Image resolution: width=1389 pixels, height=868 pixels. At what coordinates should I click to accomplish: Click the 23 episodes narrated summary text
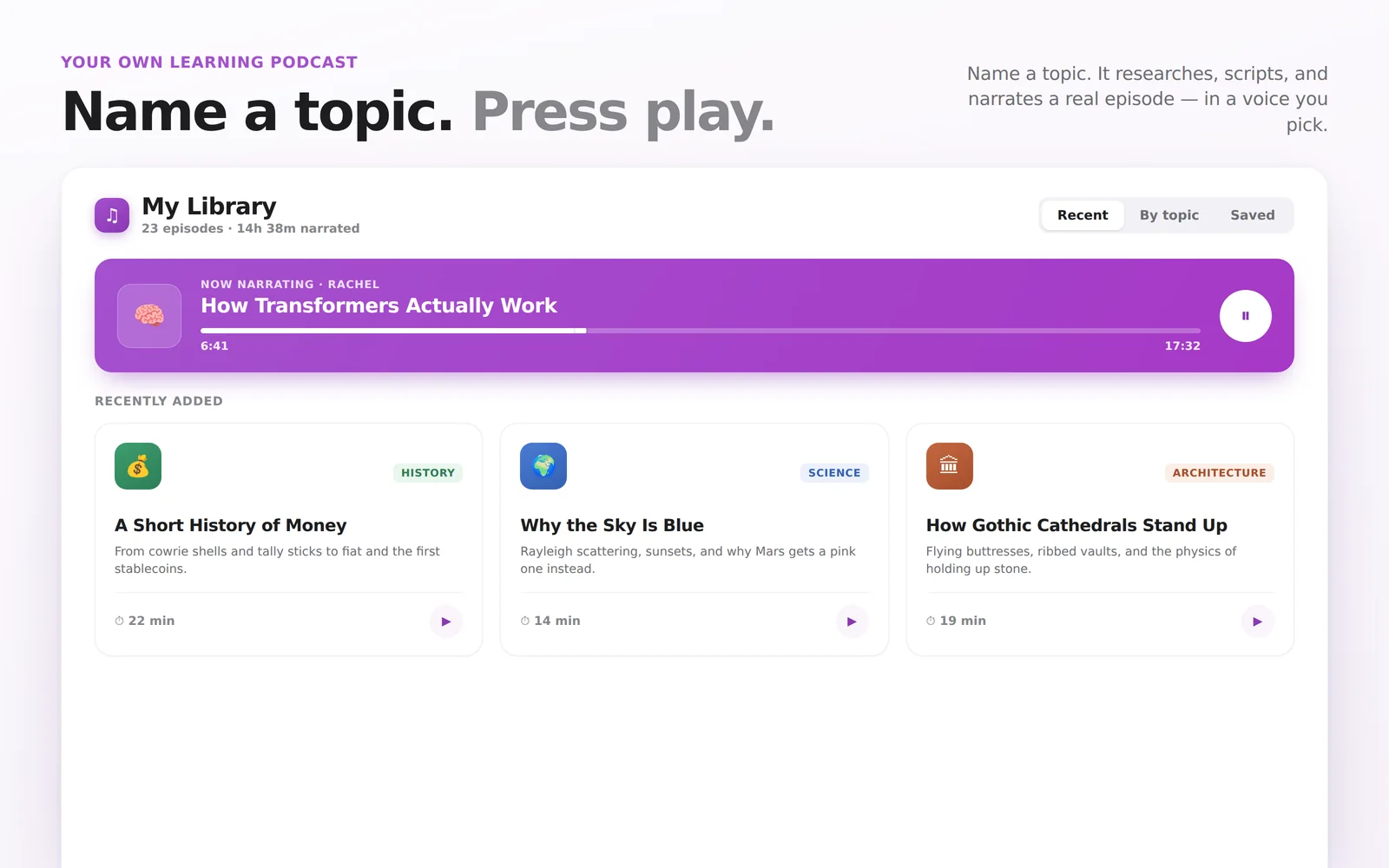(x=251, y=228)
